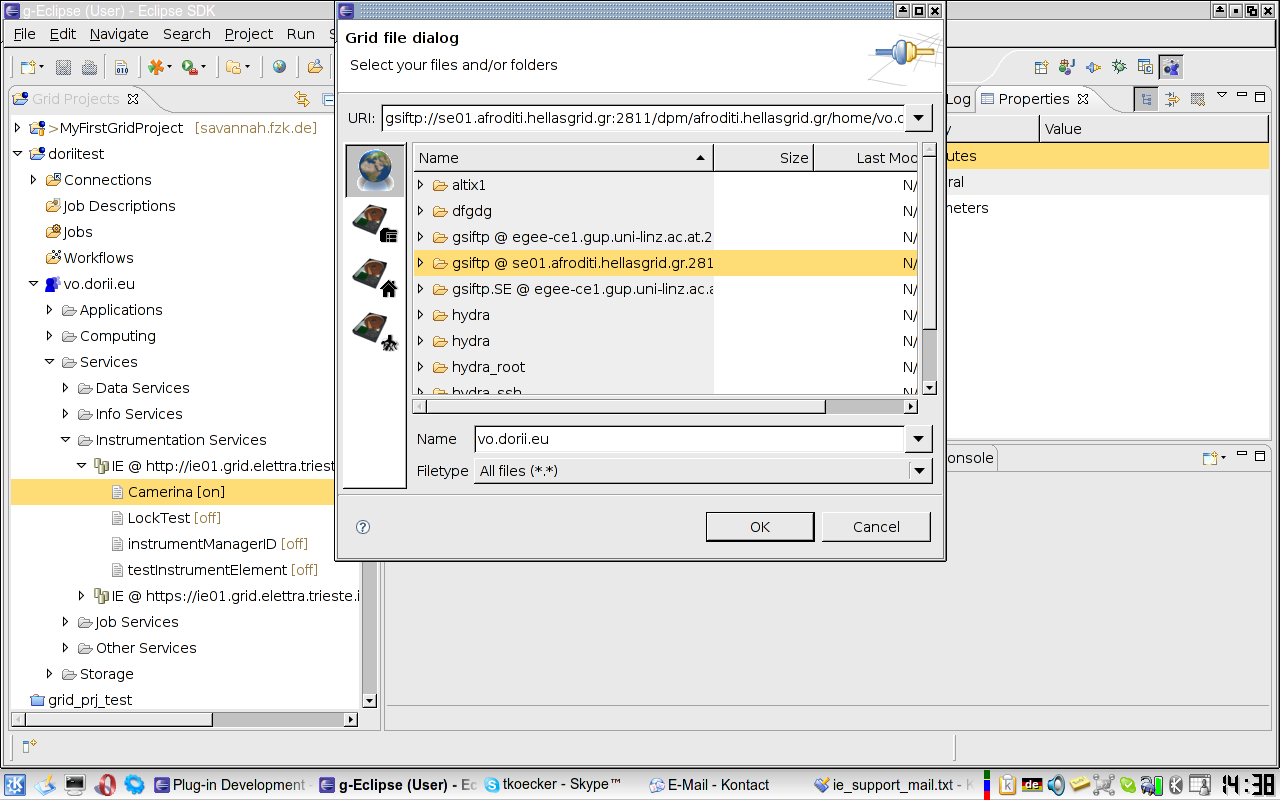Image resolution: width=1280 pixels, height=800 pixels.
Task: Click the stacked folders toolbar icon
Action: point(234,67)
